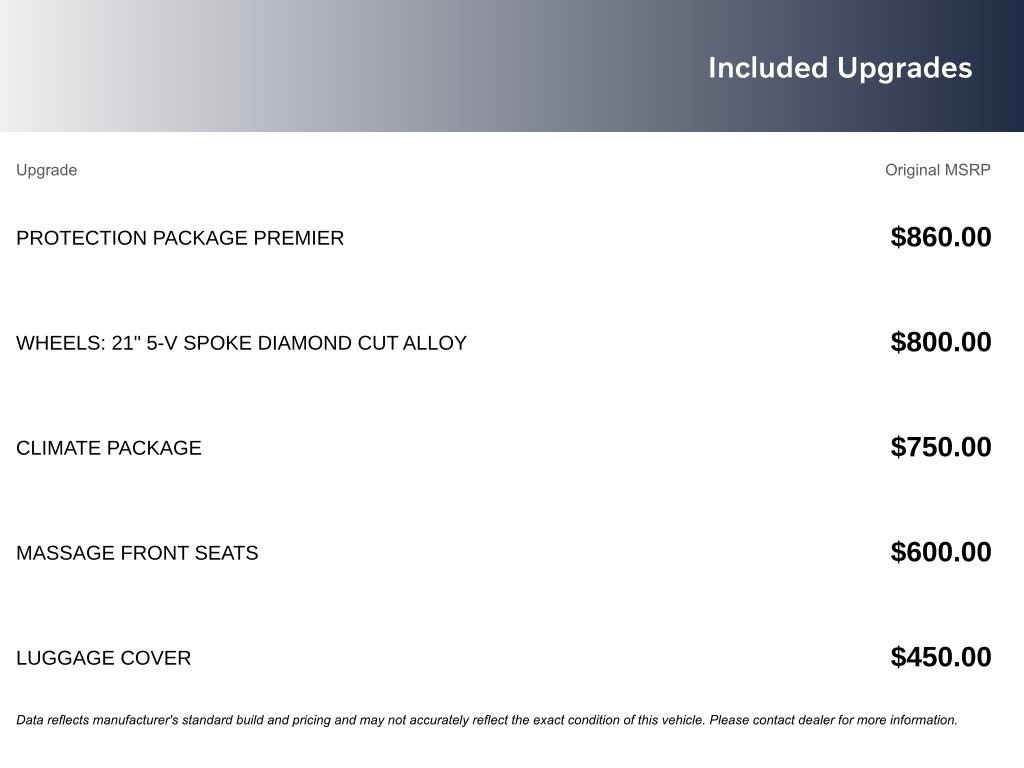The height and width of the screenshot is (768, 1024).
Task: Select the CLIMATE PACKAGE upgrade
Action: tap(108, 448)
